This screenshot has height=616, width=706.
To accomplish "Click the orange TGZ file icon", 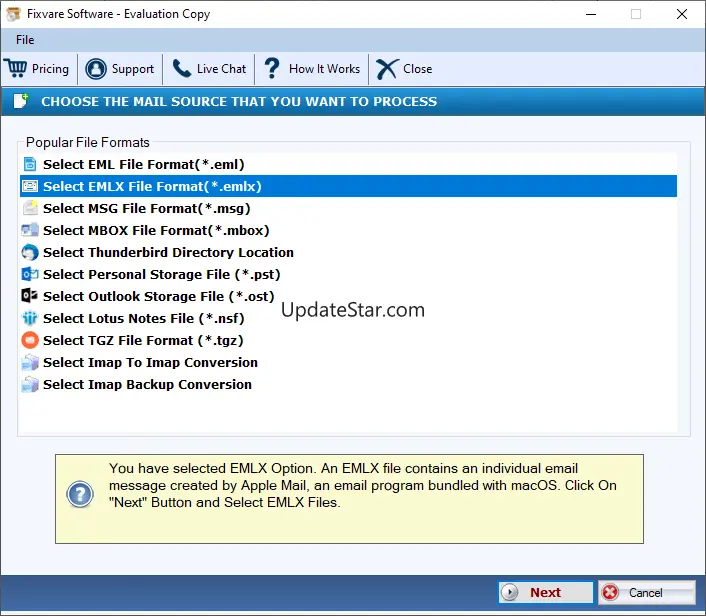I will tap(30, 340).
